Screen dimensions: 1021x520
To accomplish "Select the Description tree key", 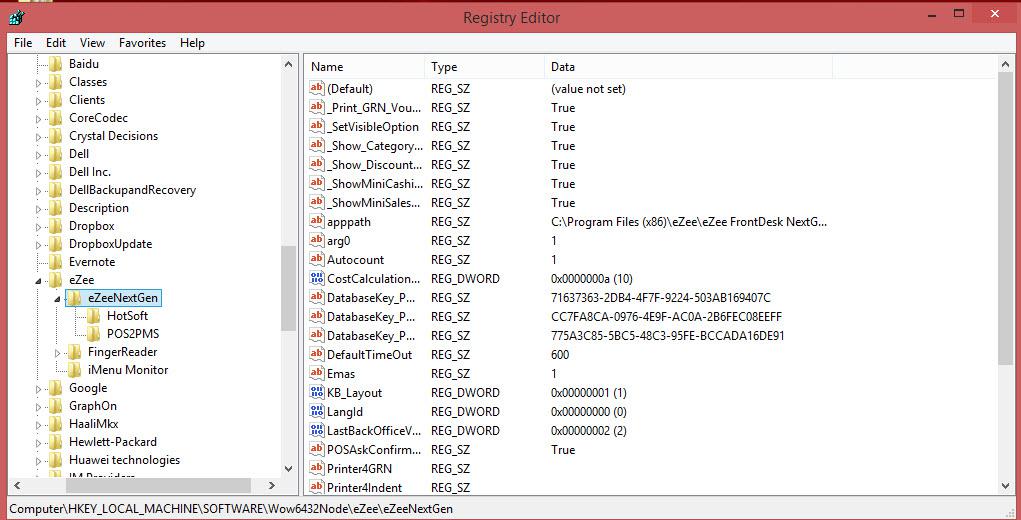I will pos(99,208).
